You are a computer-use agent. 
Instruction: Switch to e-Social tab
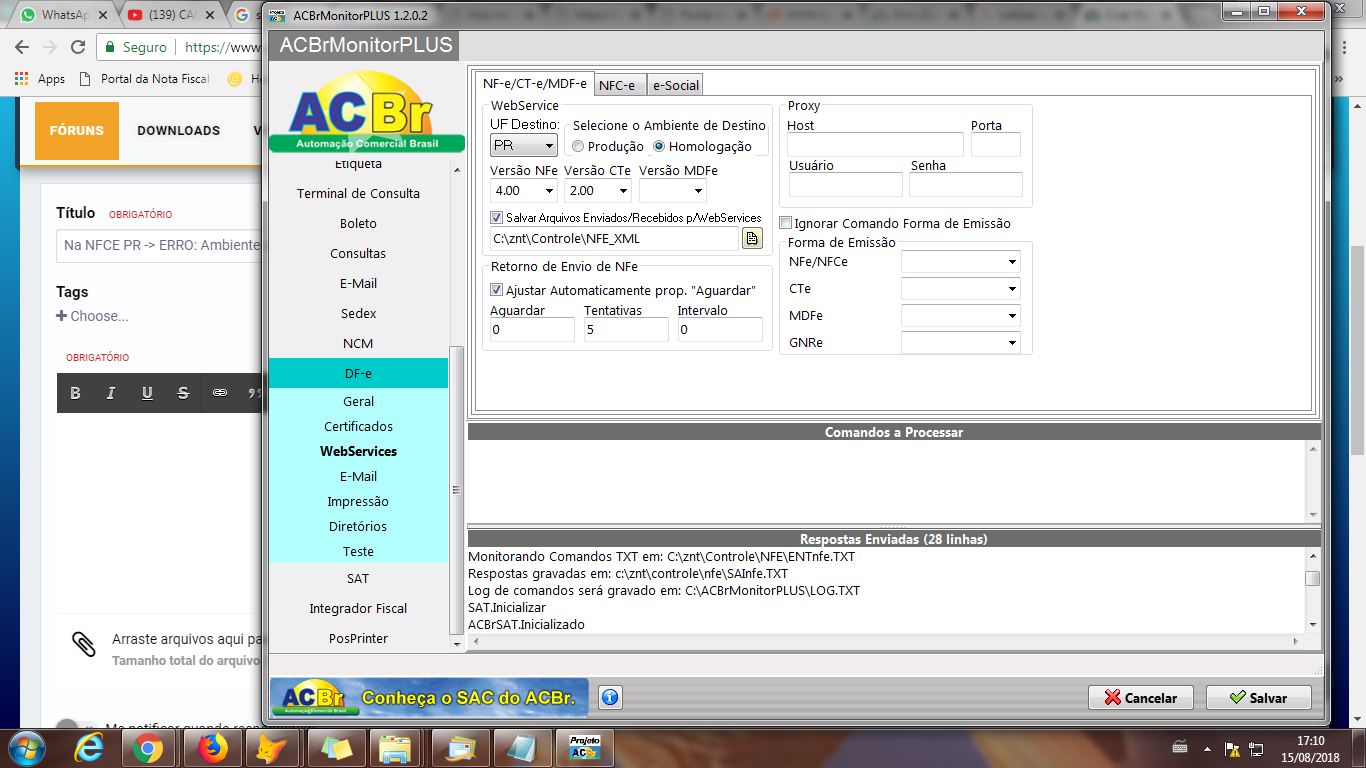tap(676, 85)
